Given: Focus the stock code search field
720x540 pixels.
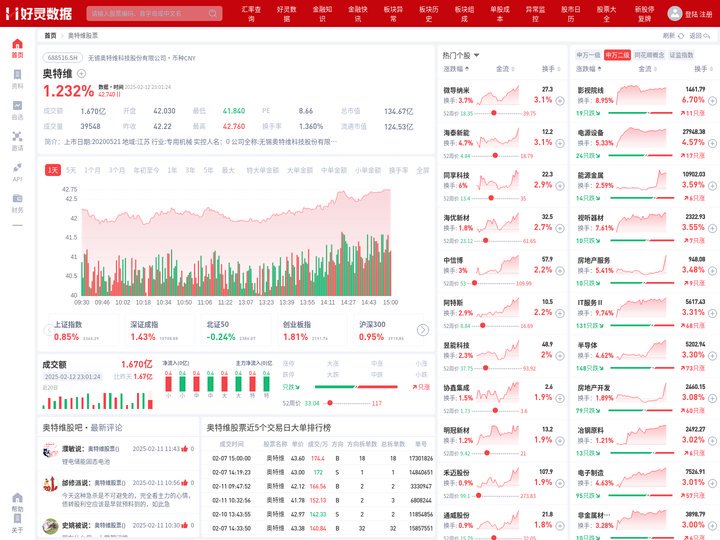Looking at the screenshot, I should coord(154,13).
